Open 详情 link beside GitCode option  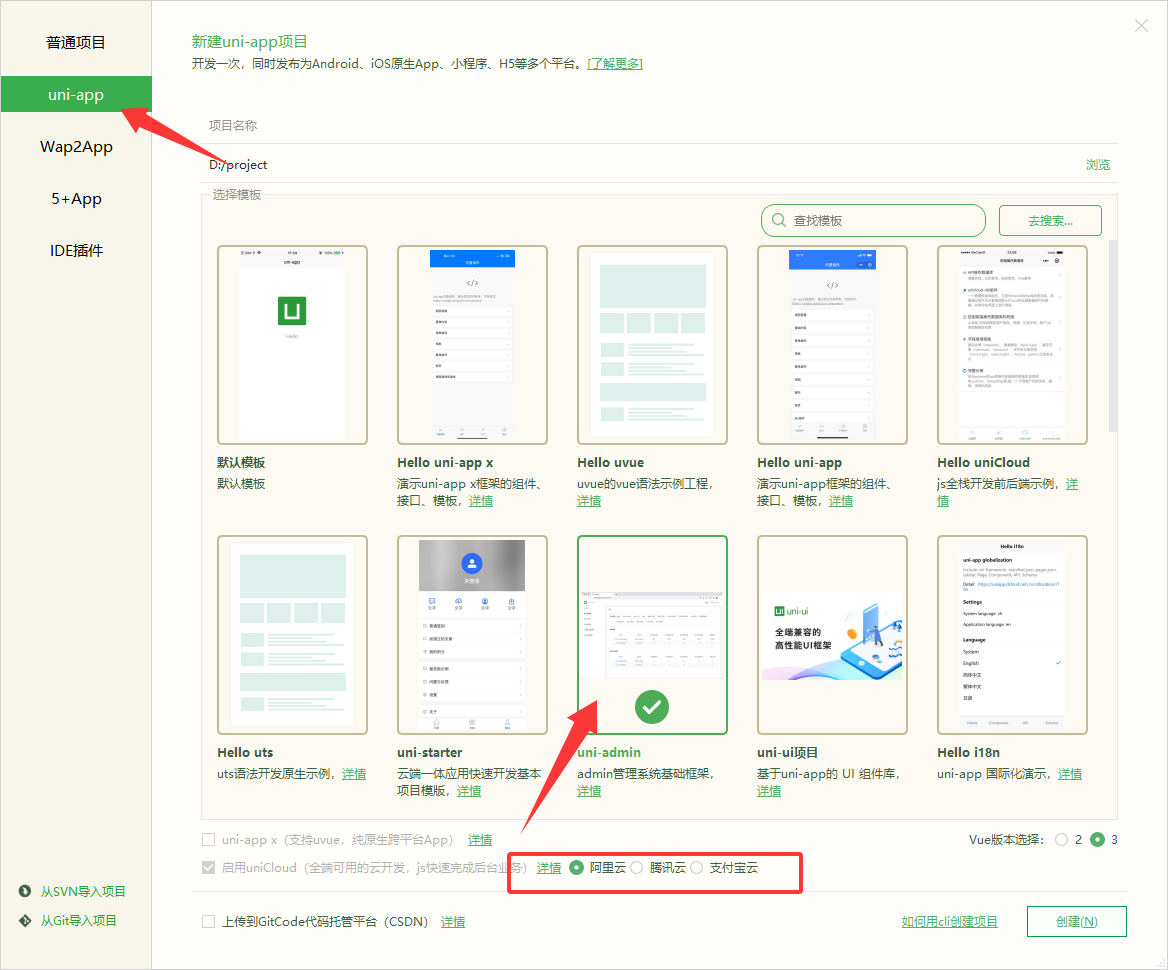pos(453,922)
